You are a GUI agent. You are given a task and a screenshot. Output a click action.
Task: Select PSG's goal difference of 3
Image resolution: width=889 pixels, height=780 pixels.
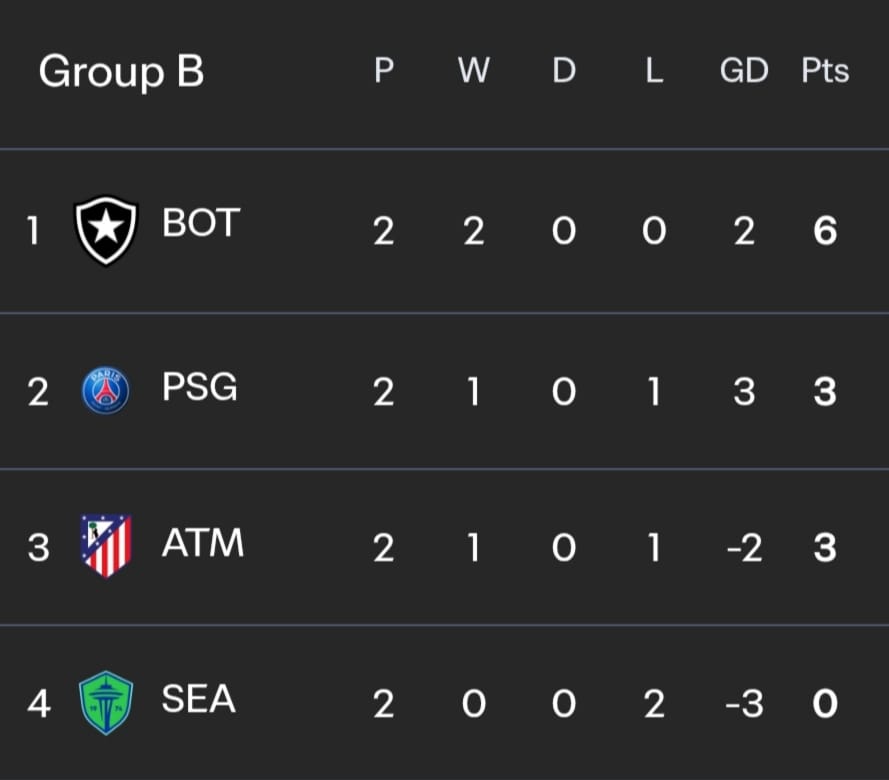(x=744, y=392)
